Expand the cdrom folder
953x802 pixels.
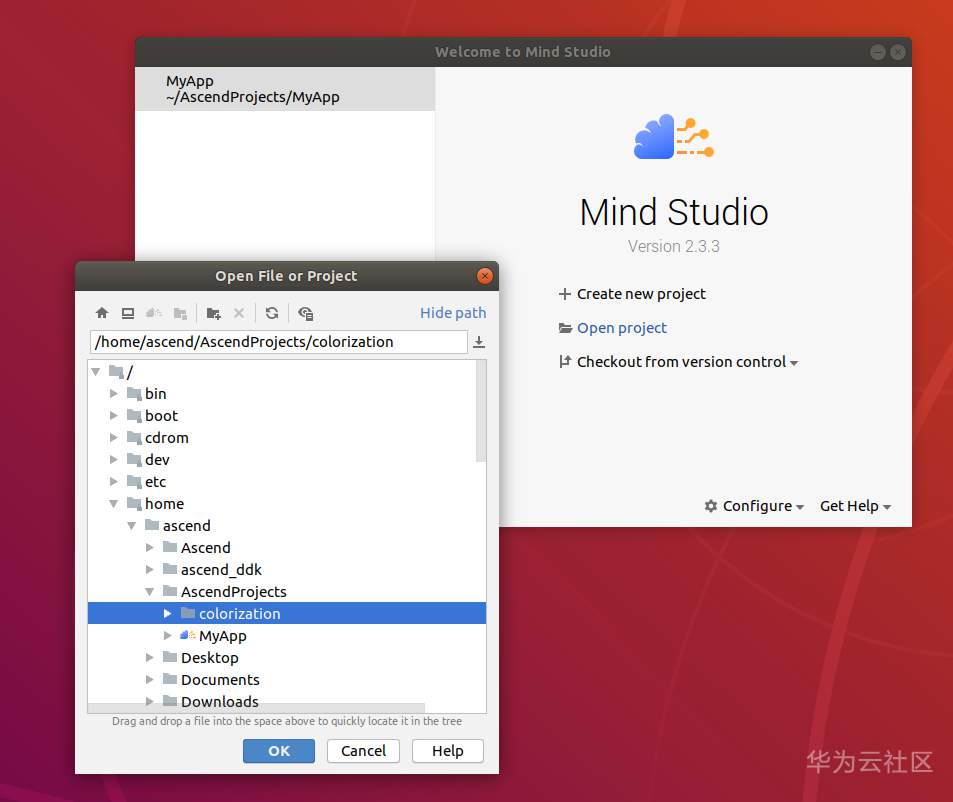pyautogui.click(x=114, y=437)
